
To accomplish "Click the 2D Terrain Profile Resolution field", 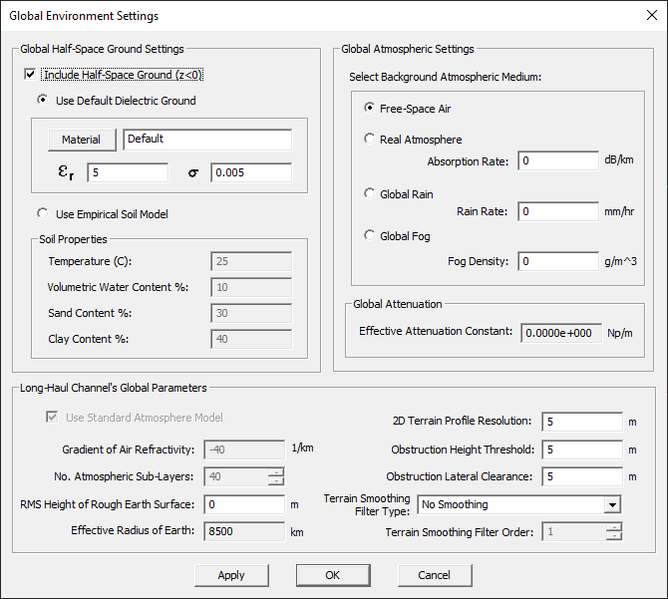I will pos(581,422).
